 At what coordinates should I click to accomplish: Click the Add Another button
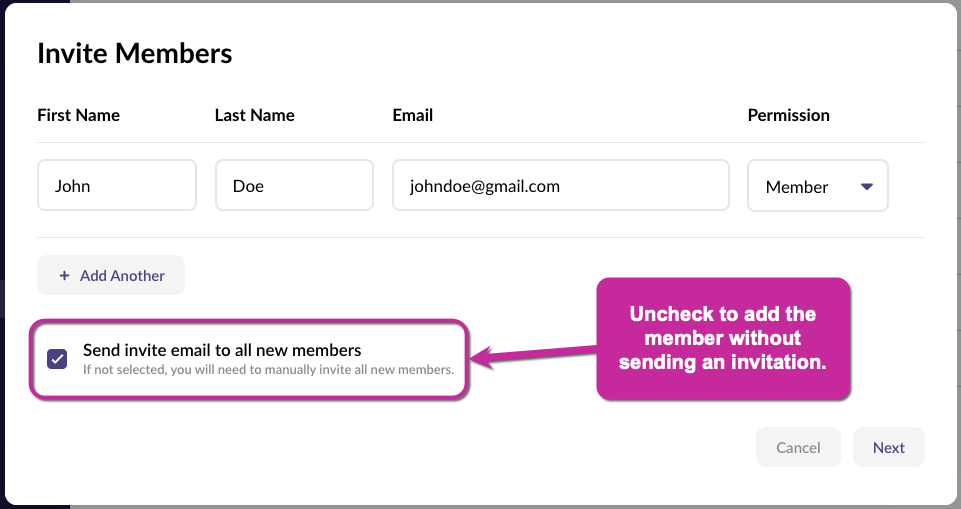pos(111,276)
